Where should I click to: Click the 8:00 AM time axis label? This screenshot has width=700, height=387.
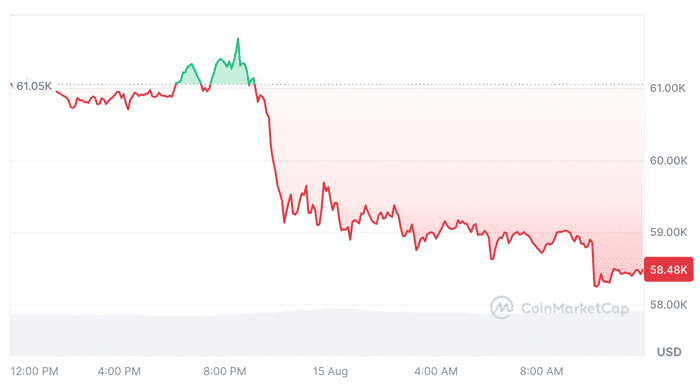coord(542,371)
